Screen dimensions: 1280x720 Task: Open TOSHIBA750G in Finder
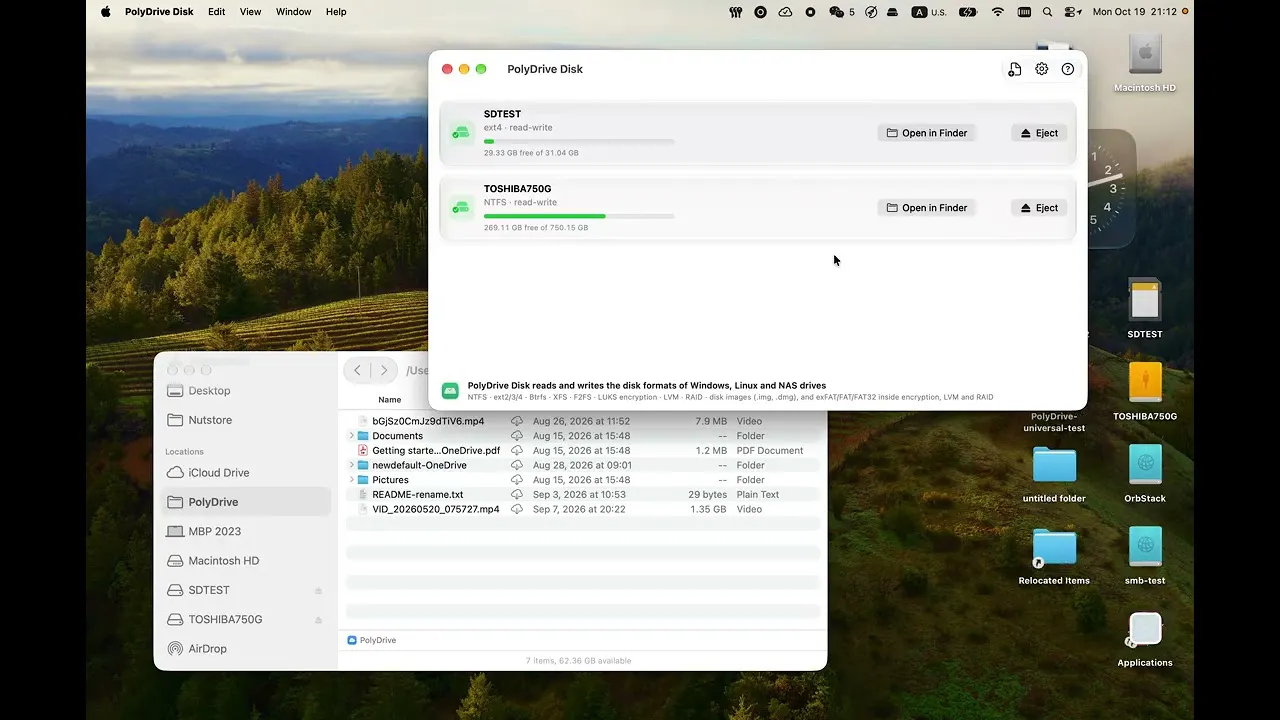tap(928, 208)
